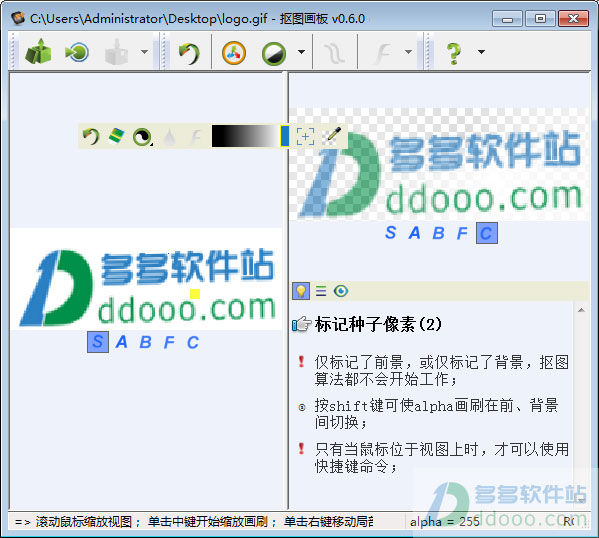Select view mode A under left image
Screen dimensions: 599x538
point(121,342)
